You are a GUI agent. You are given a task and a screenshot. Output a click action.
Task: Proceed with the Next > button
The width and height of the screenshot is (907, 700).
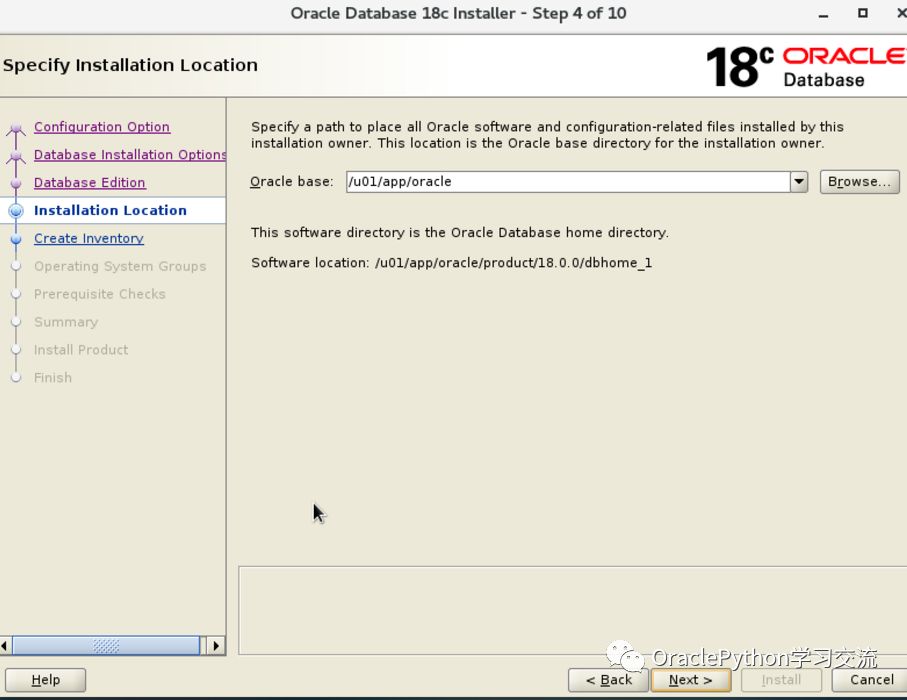(x=691, y=680)
